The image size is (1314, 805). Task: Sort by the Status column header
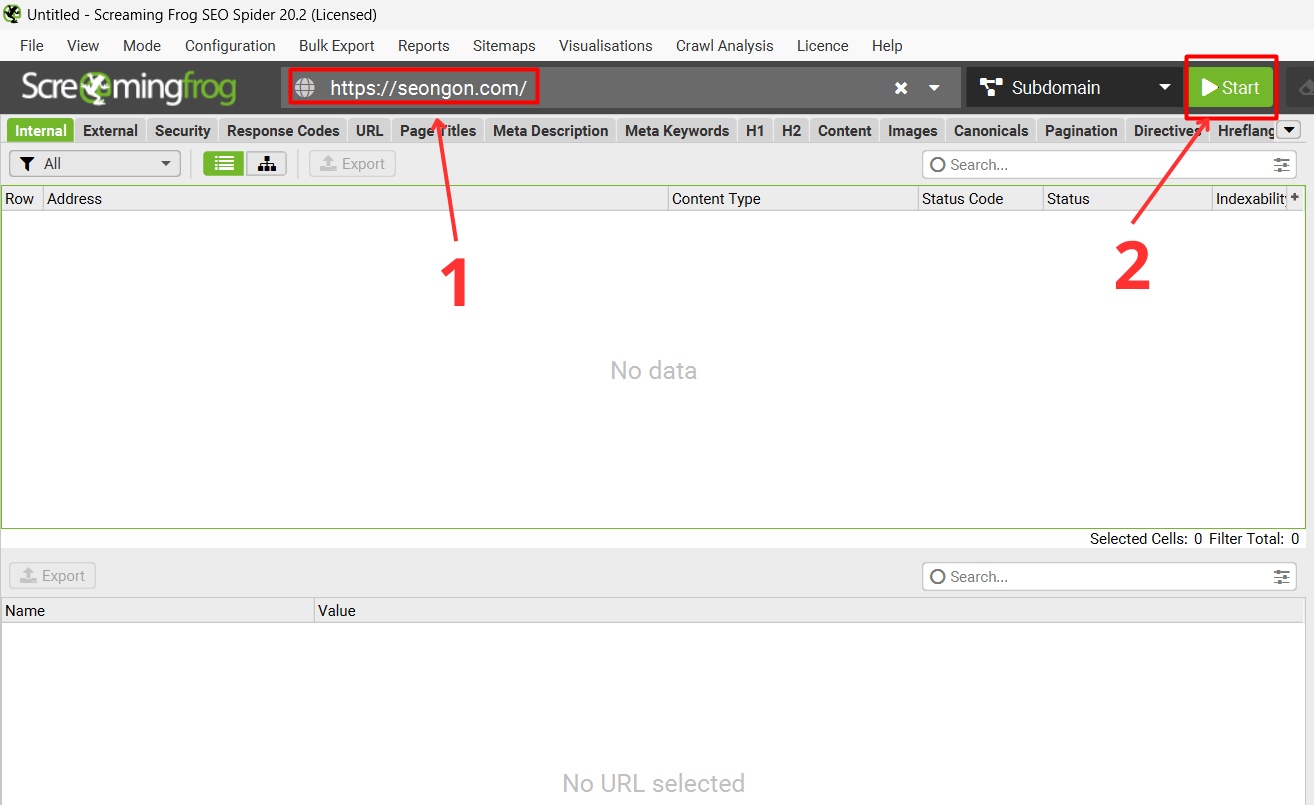[x=1127, y=199]
